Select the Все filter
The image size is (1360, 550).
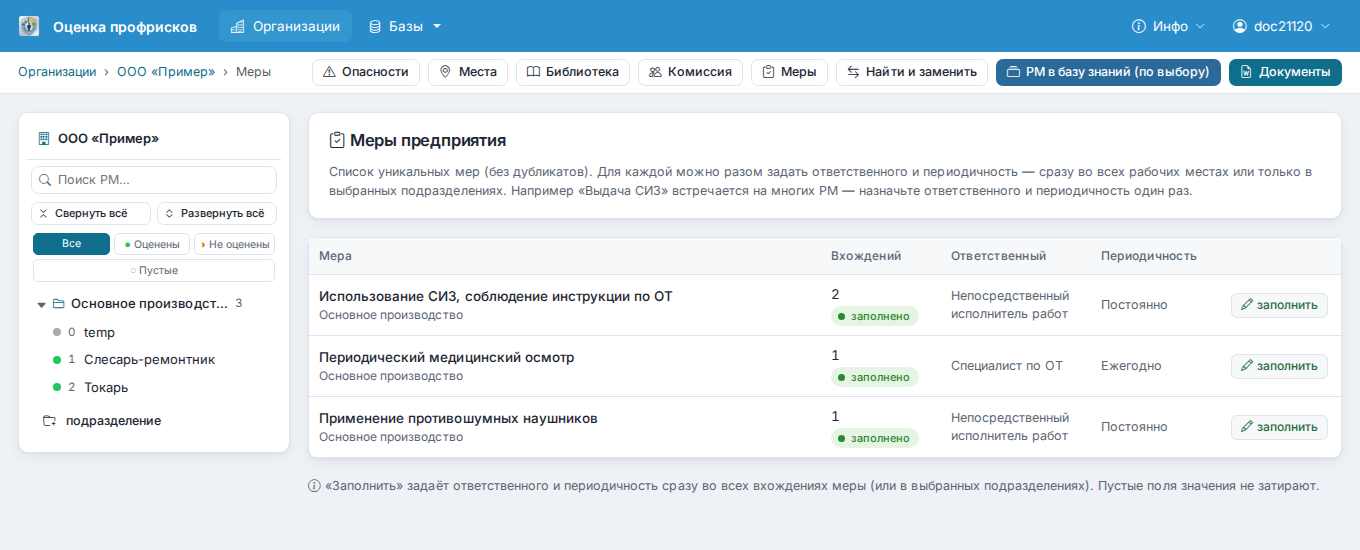(x=71, y=244)
